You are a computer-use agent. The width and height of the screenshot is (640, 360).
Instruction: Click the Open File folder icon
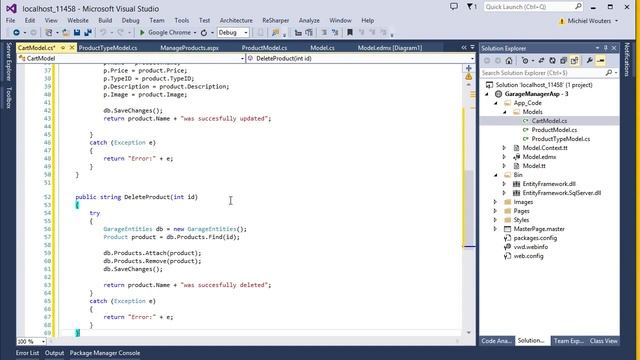(x=66, y=32)
